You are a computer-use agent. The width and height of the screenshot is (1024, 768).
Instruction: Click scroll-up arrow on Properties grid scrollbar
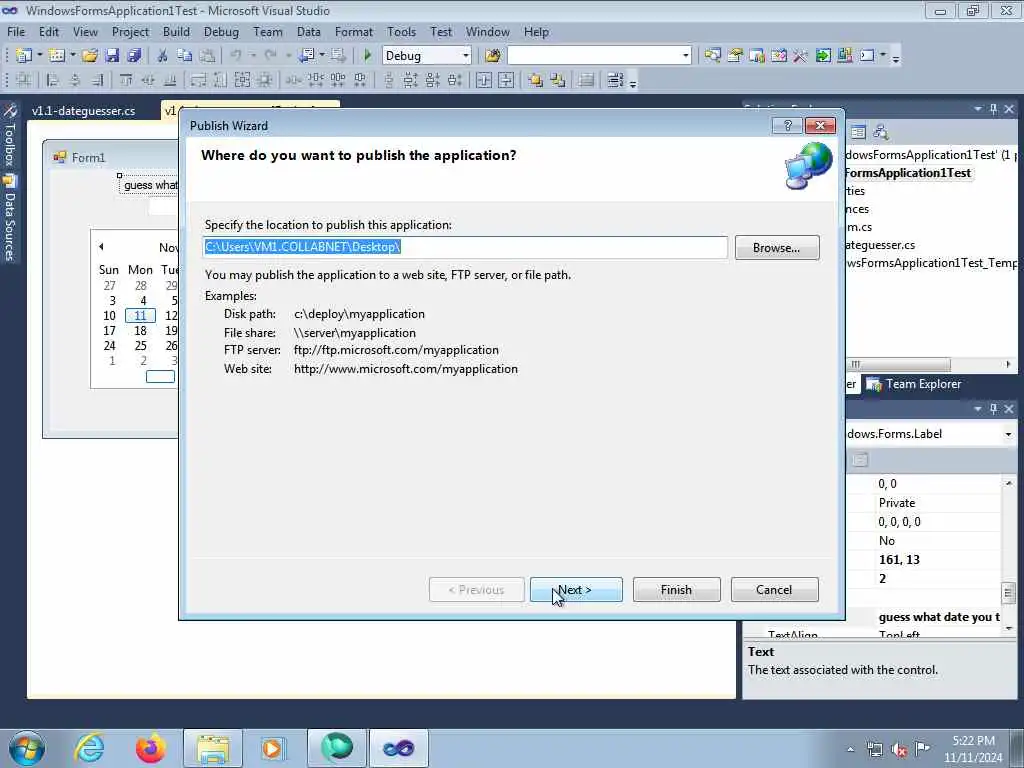coord(1008,484)
